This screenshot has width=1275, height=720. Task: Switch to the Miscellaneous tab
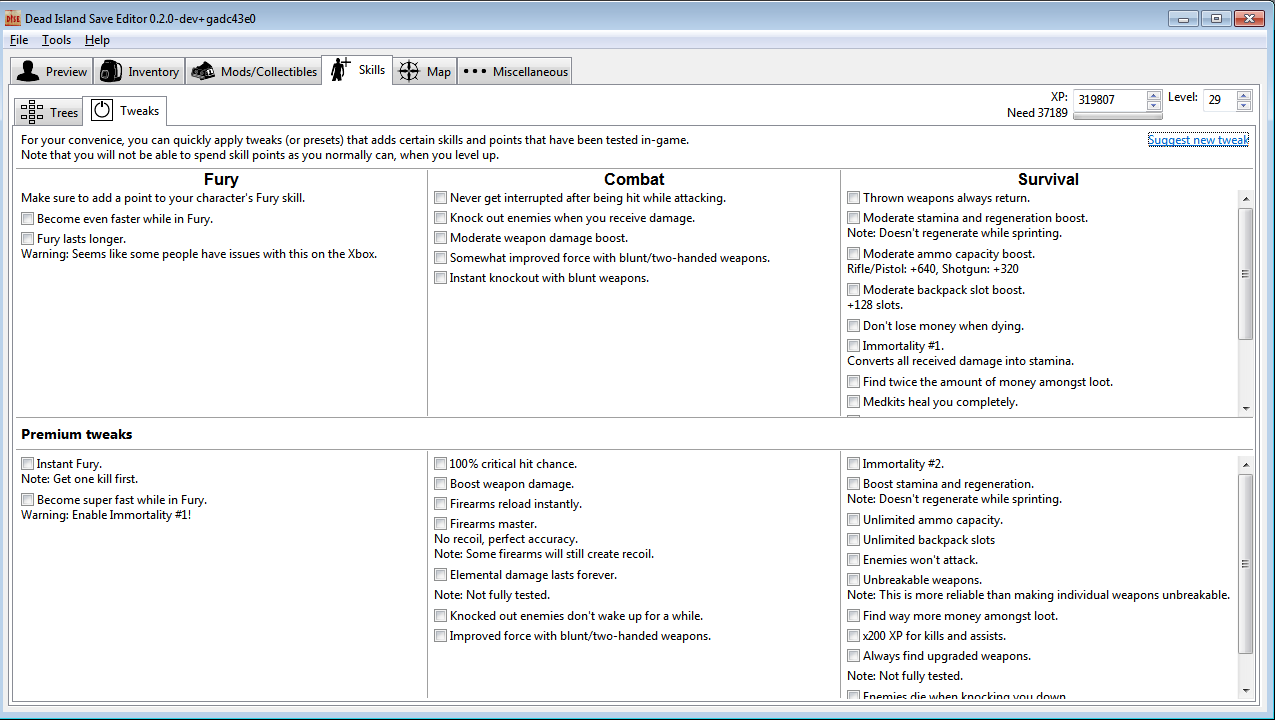pyautogui.click(x=515, y=71)
